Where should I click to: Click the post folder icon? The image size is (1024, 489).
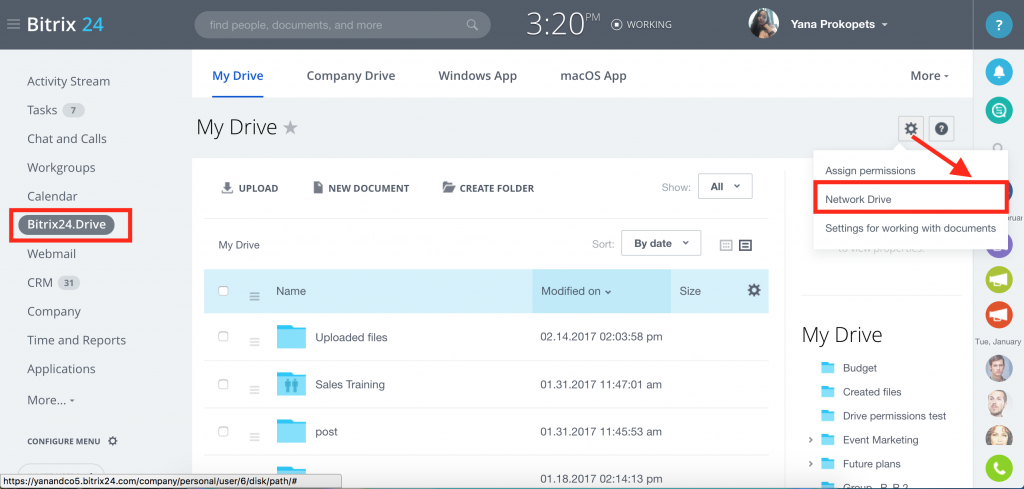pos(291,431)
